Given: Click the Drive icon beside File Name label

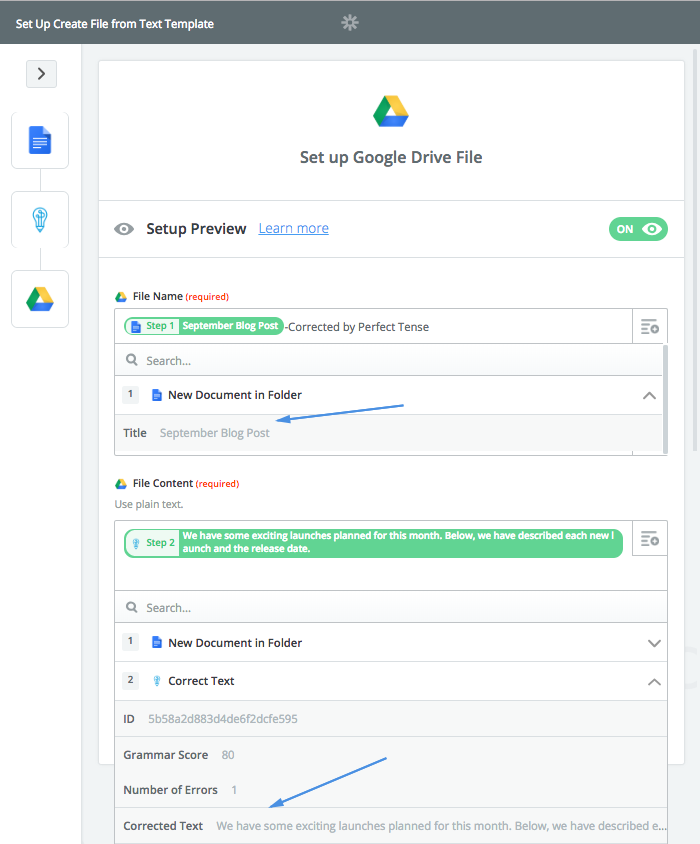Looking at the screenshot, I should pos(121,297).
